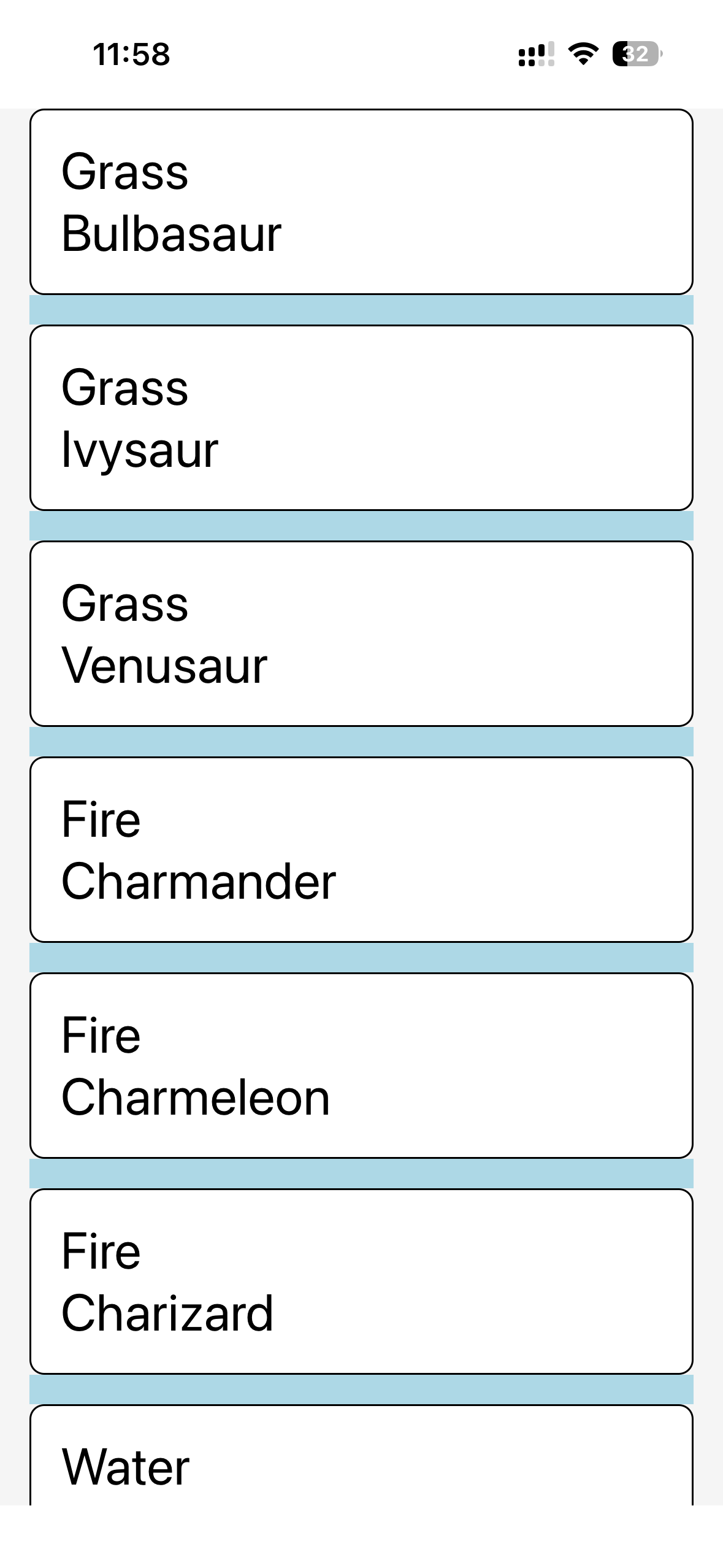Open the Venusaur card
The image size is (723, 1568).
tap(361, 634)
